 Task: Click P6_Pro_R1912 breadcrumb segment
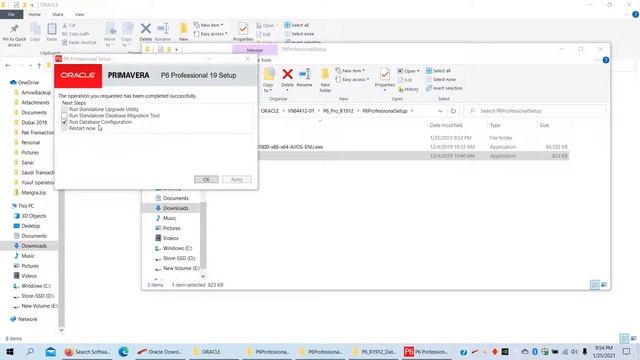coord(338,111)
